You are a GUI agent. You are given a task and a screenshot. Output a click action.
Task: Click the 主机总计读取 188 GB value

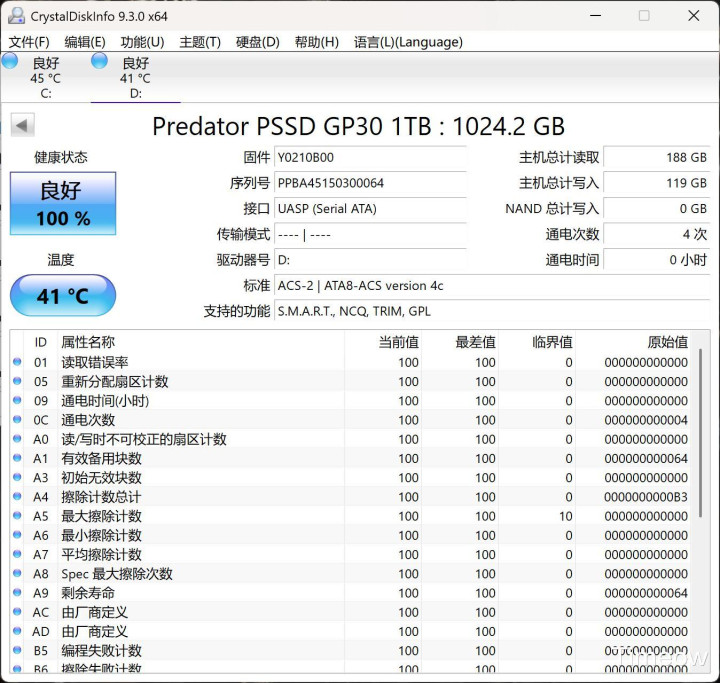657,158
